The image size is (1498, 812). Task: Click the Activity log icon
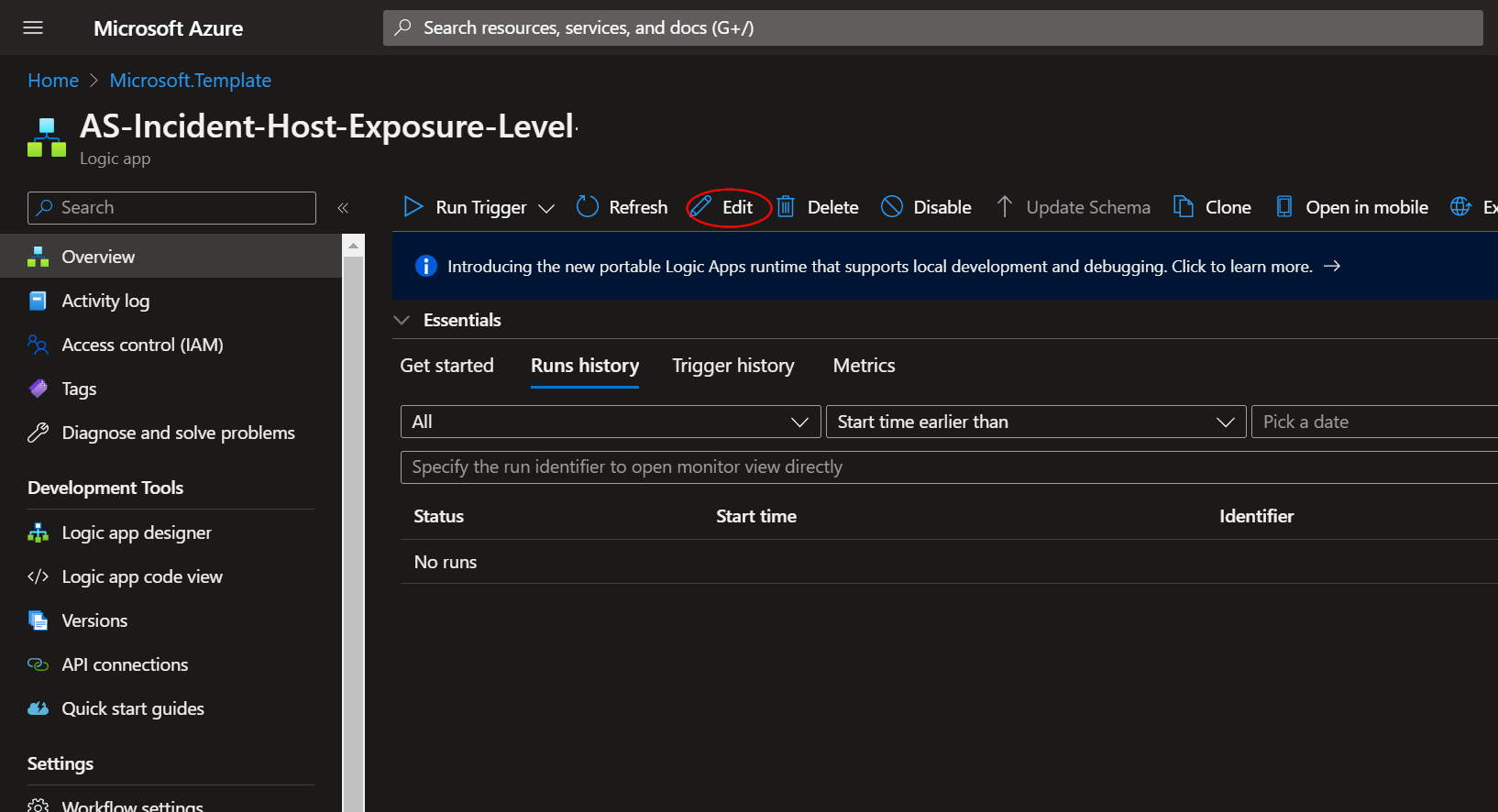pos(38,301)
